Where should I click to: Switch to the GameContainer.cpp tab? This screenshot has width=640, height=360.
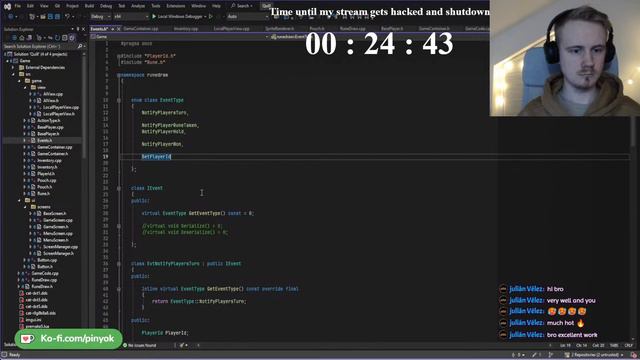(x=140, y=29)
